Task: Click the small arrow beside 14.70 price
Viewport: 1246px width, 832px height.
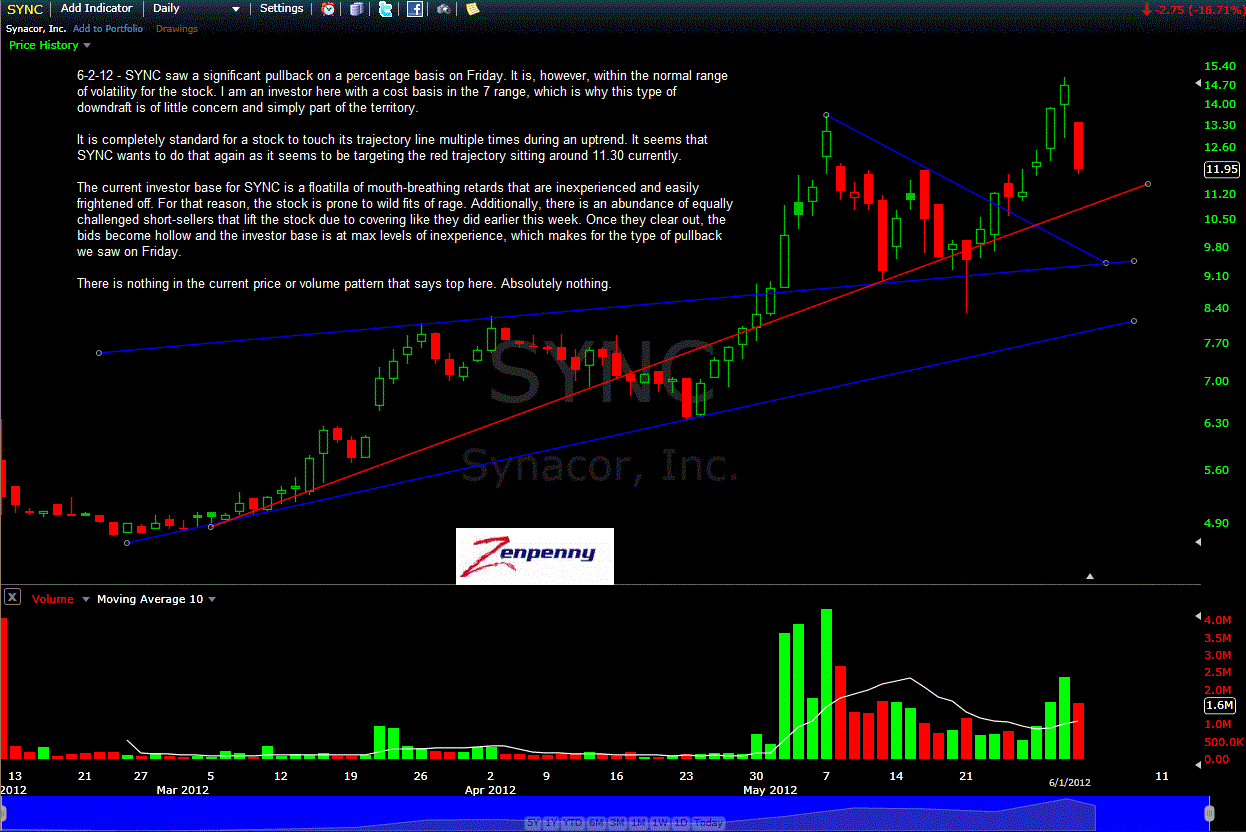Action: 1199,84
